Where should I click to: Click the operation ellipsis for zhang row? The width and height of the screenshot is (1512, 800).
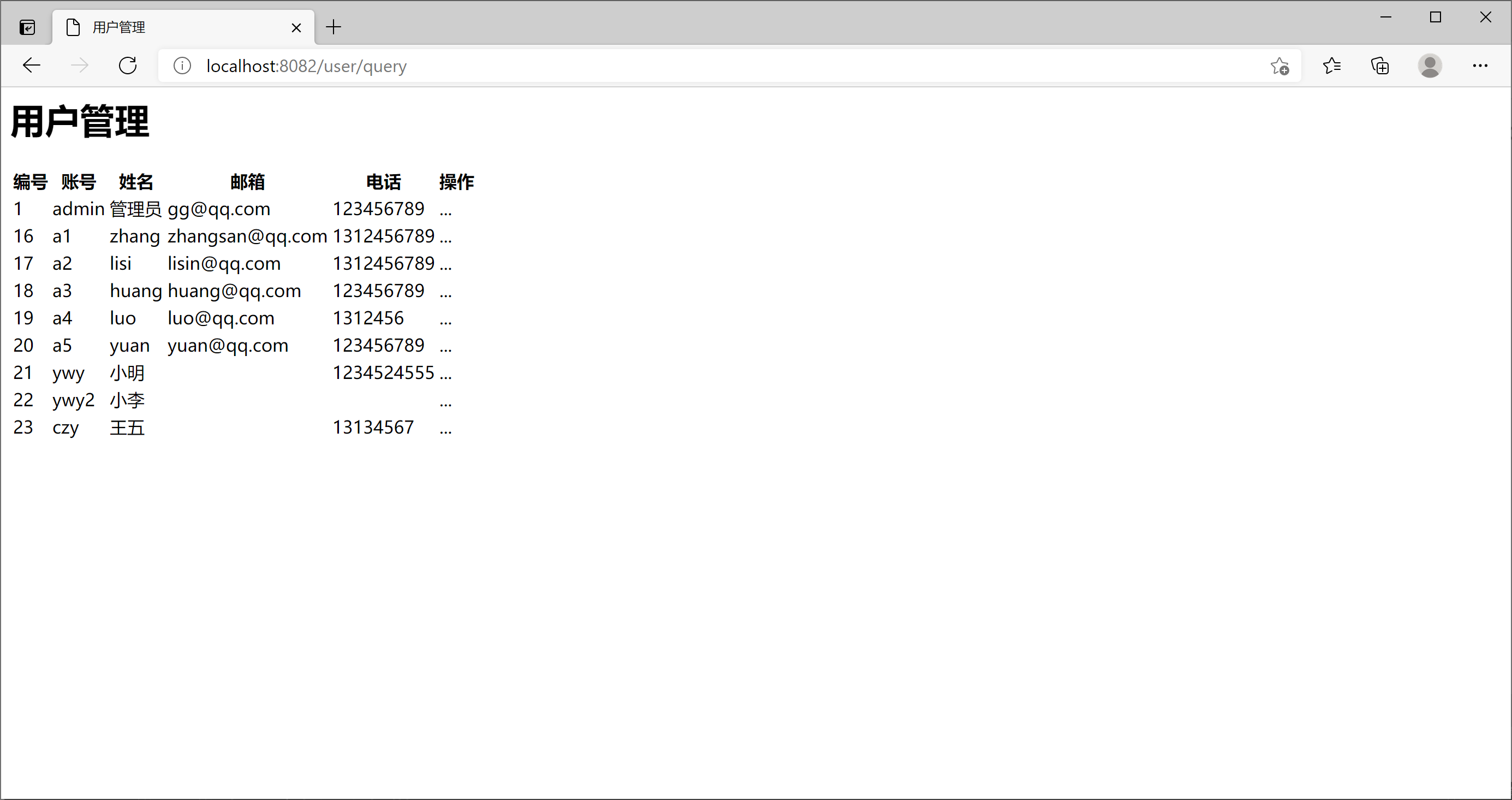[445, 239]
